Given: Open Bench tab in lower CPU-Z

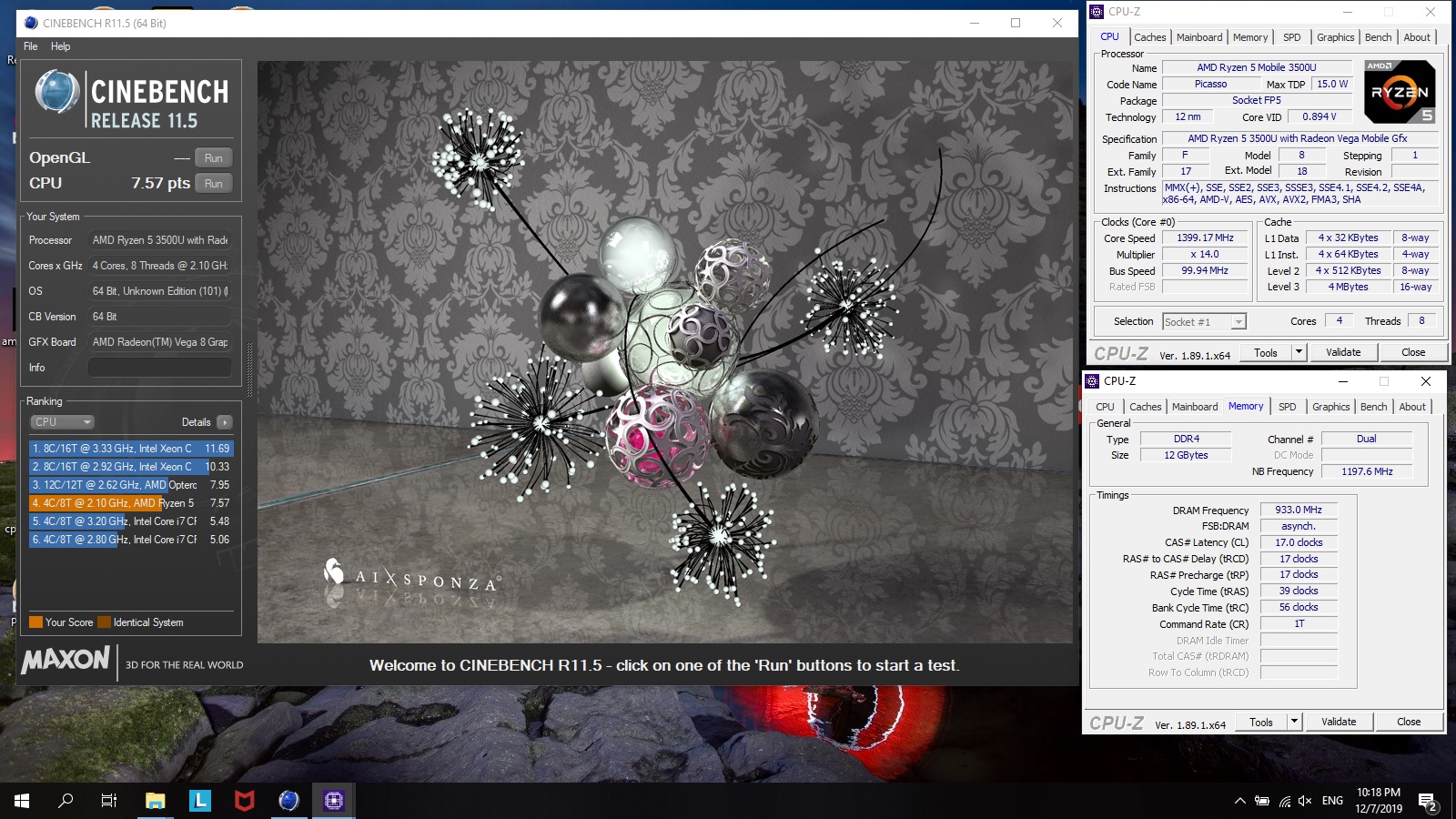Looking at the screenshot, I should point(1373,407).
